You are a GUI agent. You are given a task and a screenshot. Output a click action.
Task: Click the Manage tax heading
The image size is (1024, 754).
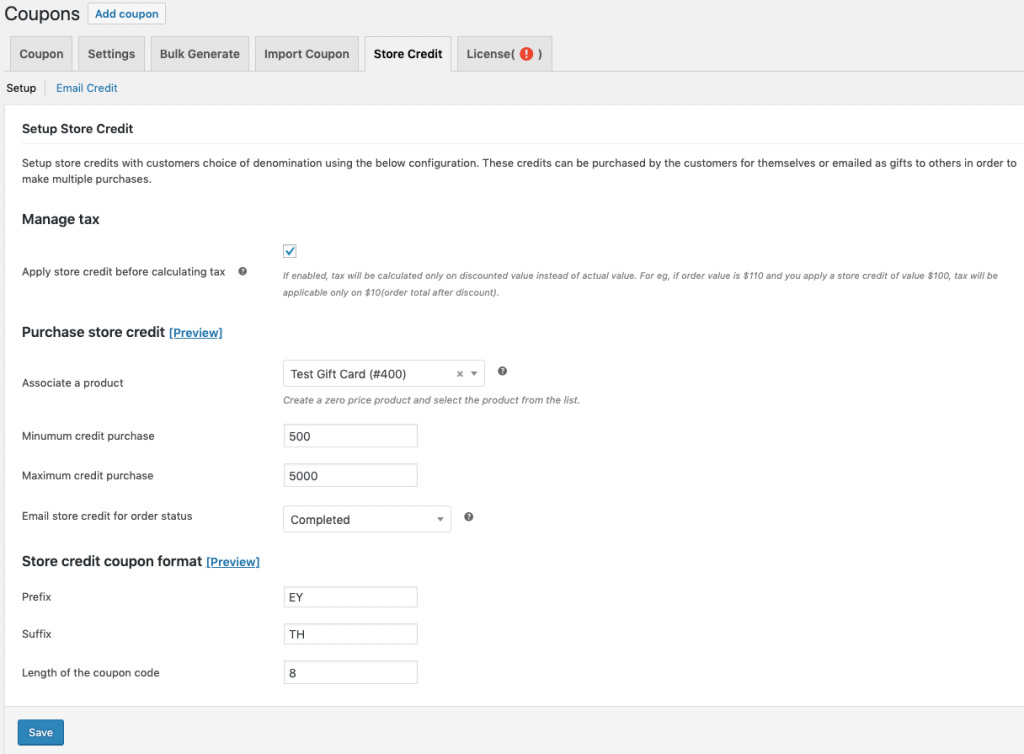coord(61,219)
